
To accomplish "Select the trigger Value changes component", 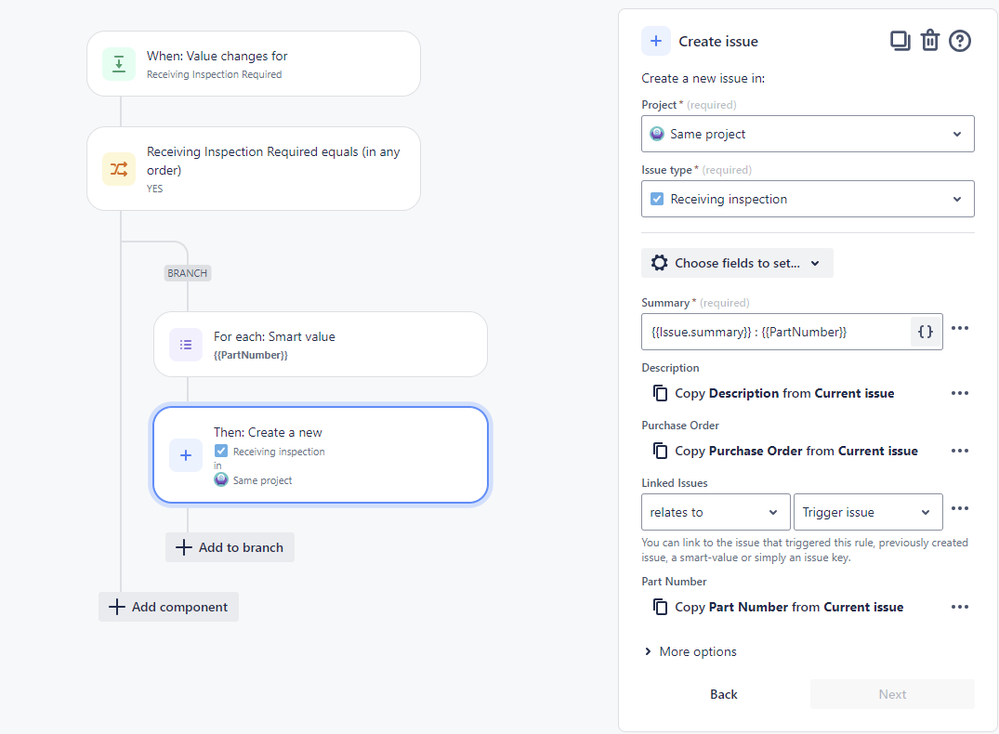I will [x=254, y=64].
